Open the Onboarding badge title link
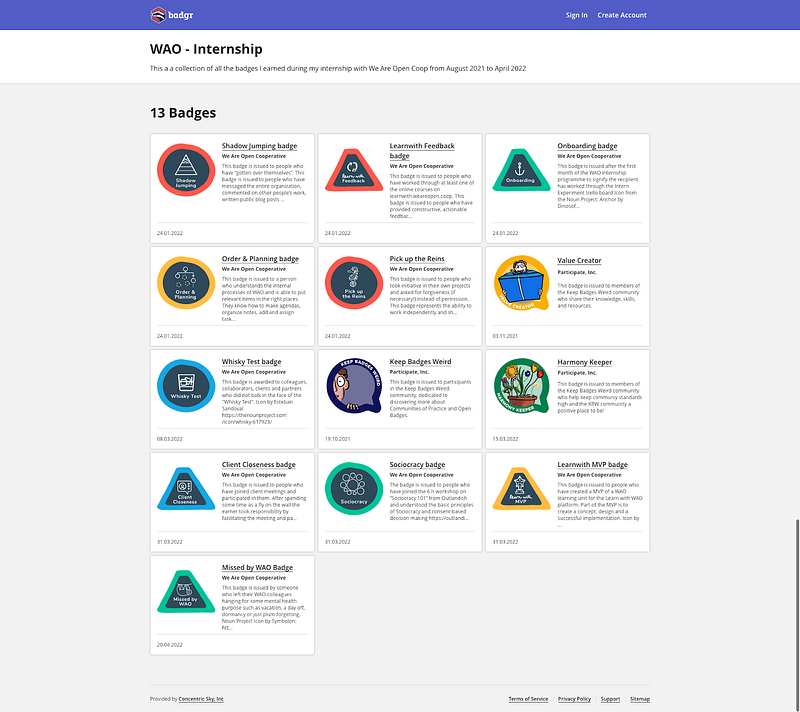 click(x=587, y=146)
